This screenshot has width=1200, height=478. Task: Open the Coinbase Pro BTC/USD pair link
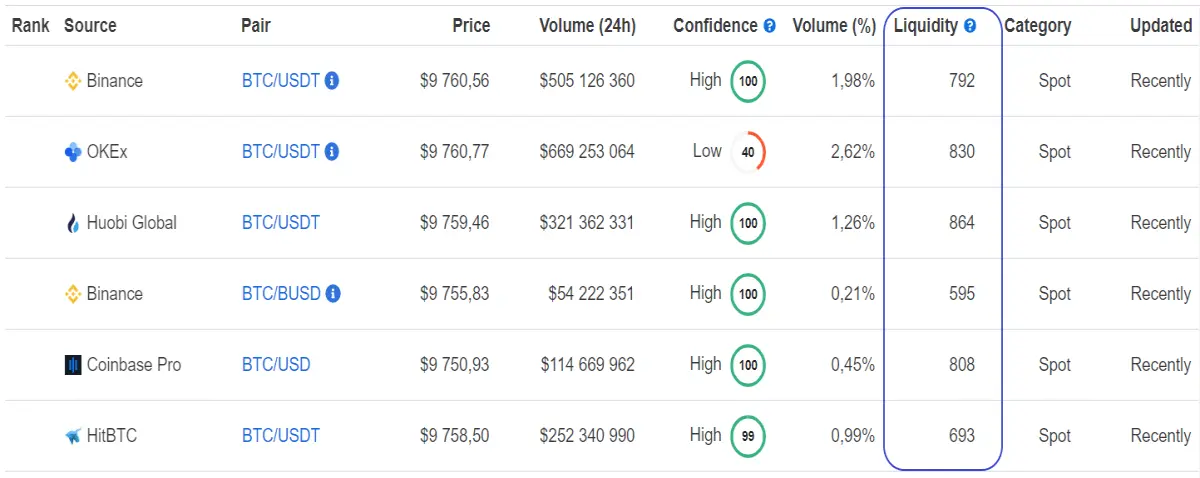coord(276,365)
